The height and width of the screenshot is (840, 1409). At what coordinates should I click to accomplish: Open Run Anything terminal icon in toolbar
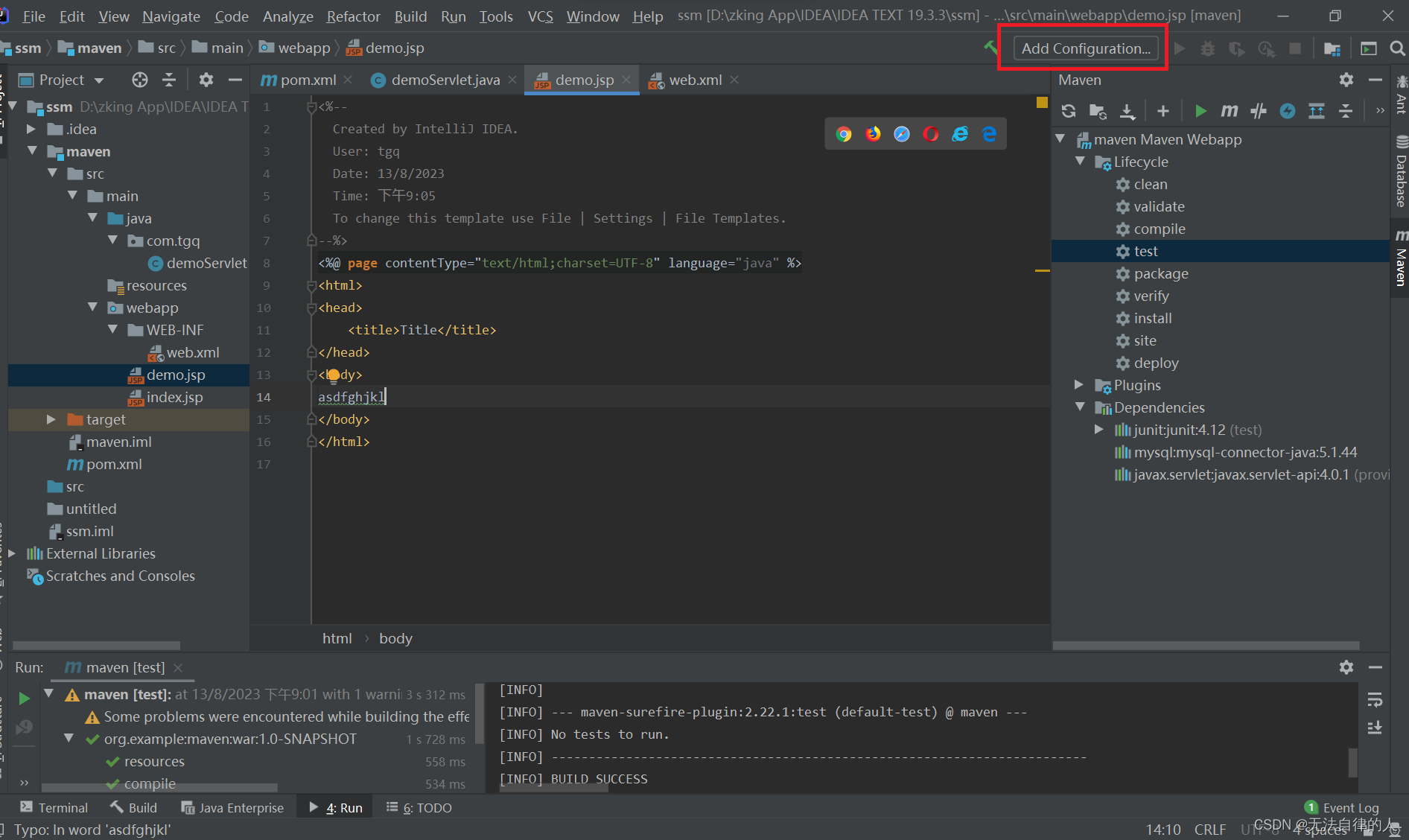point(1369,48)
